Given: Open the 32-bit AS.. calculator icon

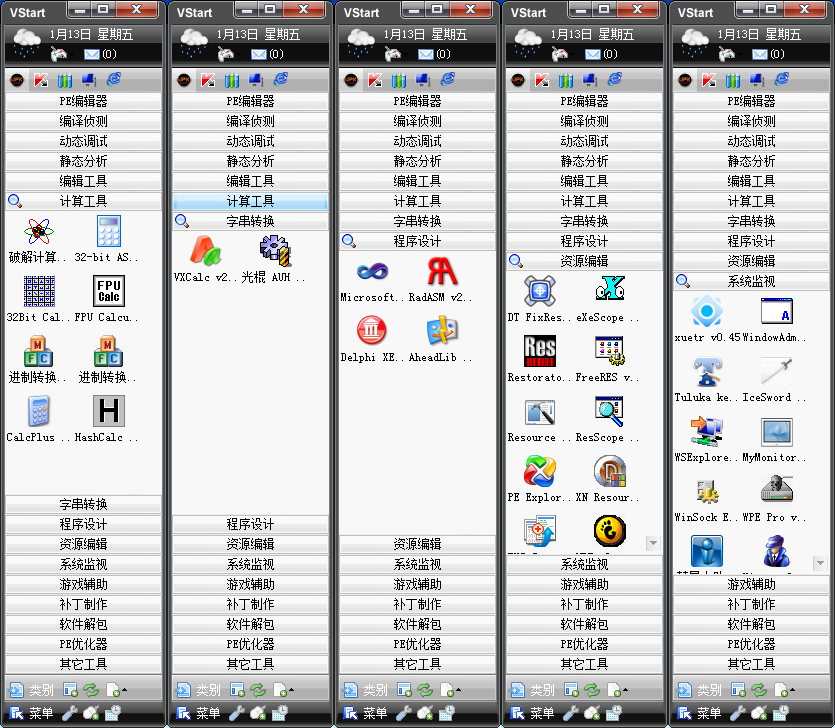Looking at the screenshot, I should tap(109, 231).
